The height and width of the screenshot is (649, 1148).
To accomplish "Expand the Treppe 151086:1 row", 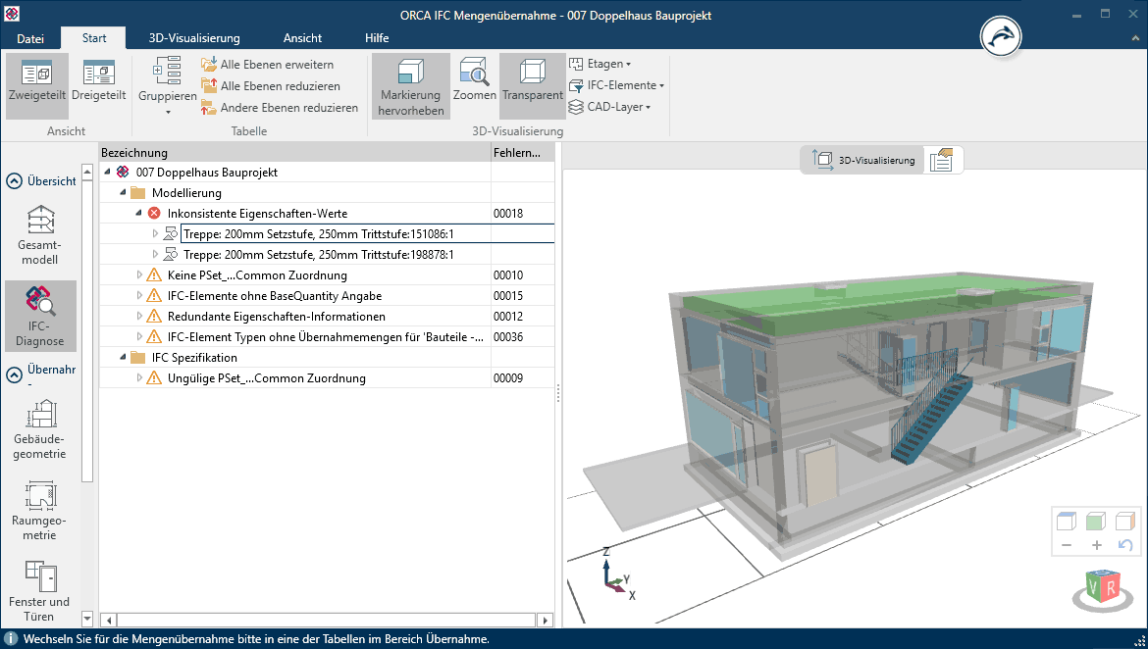I will 155,234.
